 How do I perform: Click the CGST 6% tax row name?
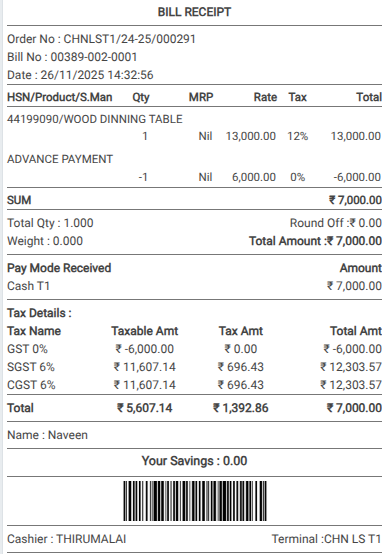(31, 385)
